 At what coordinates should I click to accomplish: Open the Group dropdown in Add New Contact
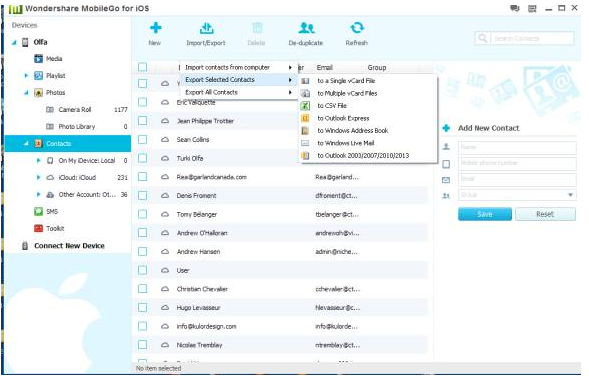[570, 195]
